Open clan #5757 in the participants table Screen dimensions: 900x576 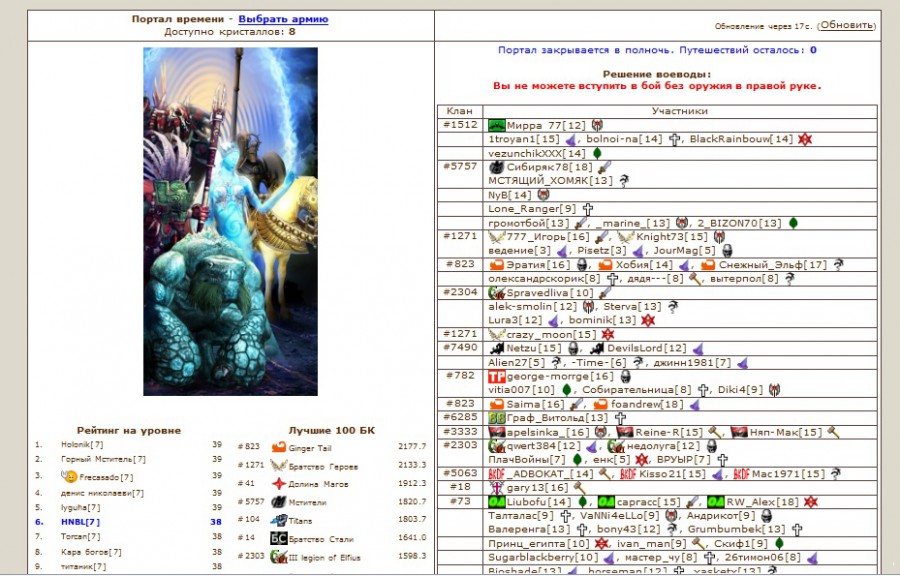click(x=460, y=166)
